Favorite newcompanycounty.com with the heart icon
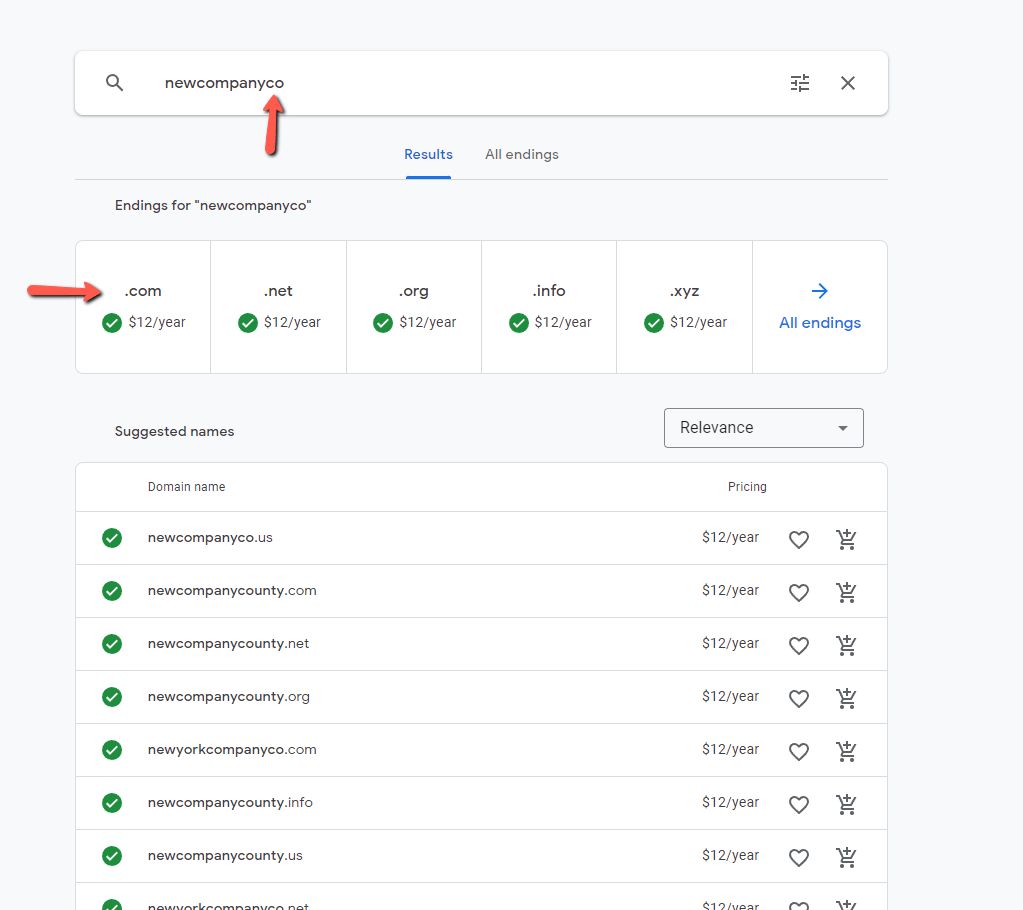Viewport: 1023px width, 910px height. coord(799,592)
